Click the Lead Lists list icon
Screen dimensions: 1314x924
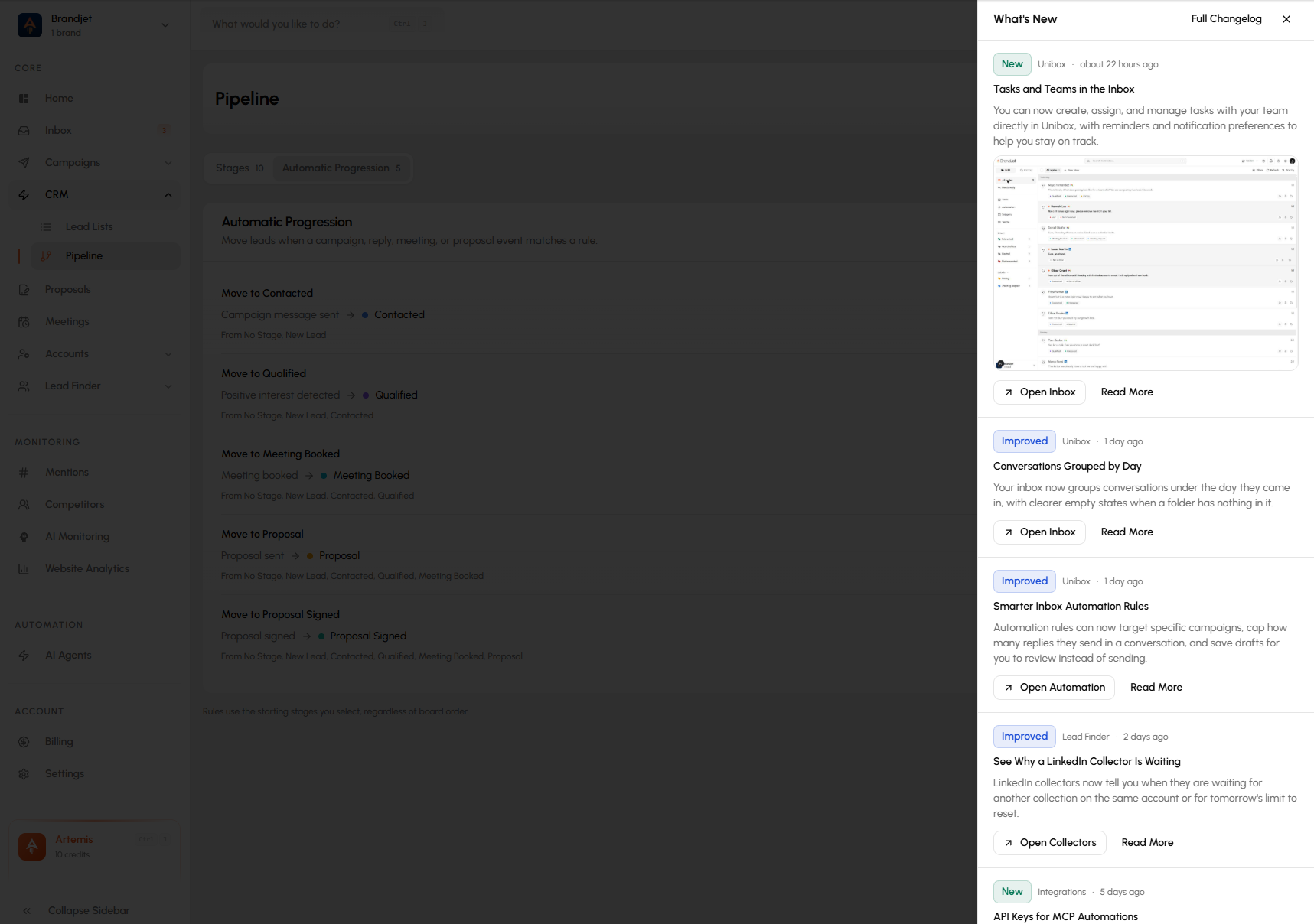tap(46, 227)
